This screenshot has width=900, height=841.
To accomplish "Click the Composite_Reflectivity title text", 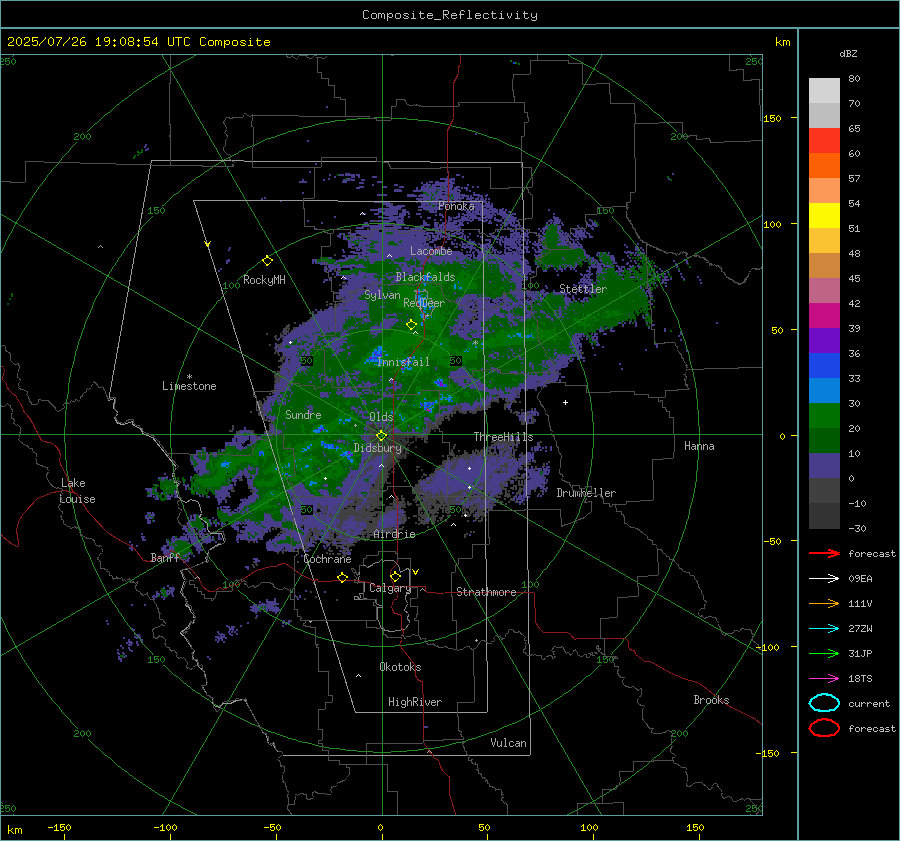I will coord(449,15).
